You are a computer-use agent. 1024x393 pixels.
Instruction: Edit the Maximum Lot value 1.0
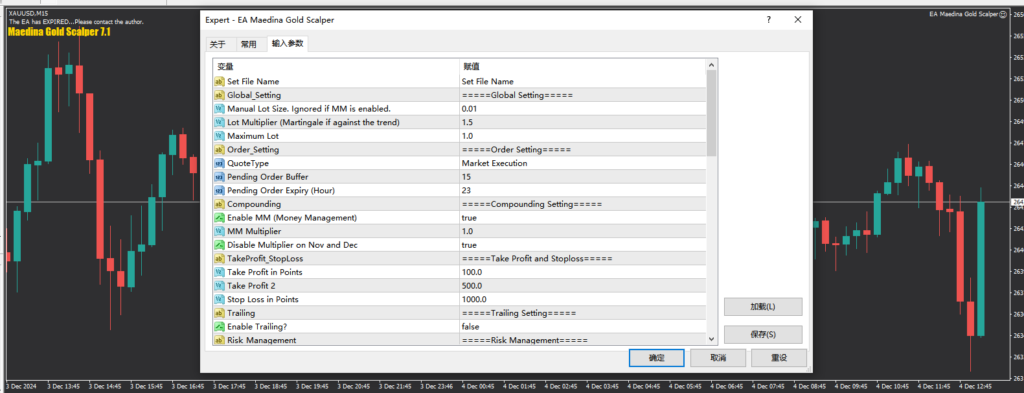click(x=583, y=136)
